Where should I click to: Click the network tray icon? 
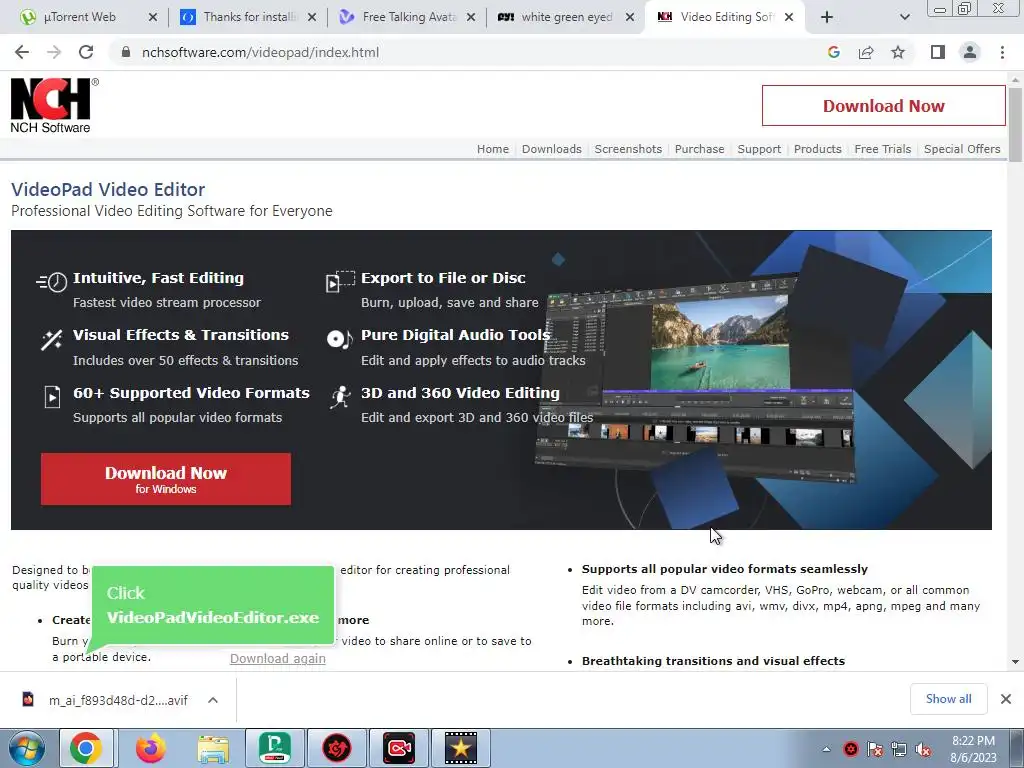[x=899, y=749]
